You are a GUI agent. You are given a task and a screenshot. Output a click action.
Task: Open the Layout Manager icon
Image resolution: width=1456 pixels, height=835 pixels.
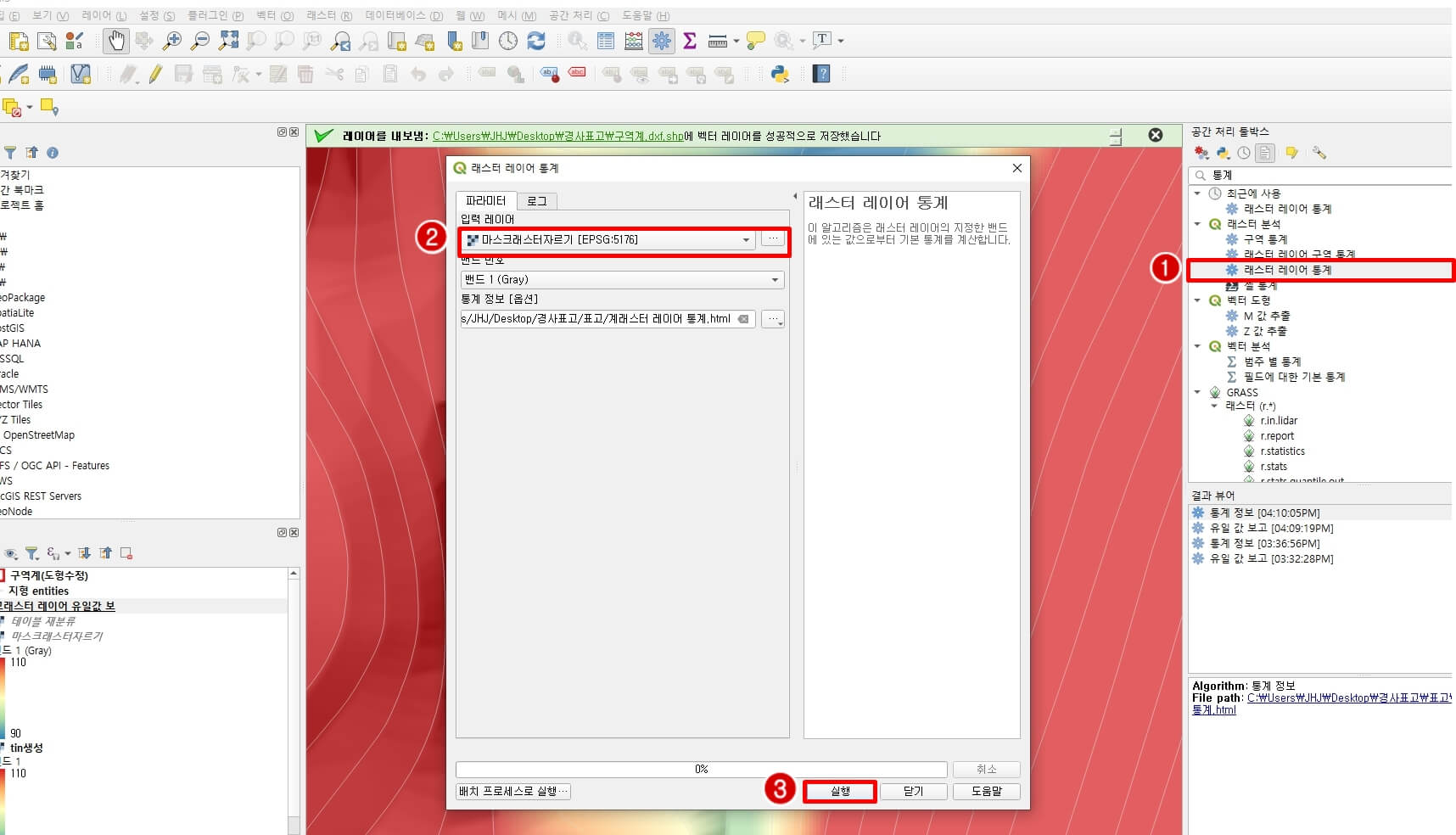pyautogui.click(x=47, y=41)
